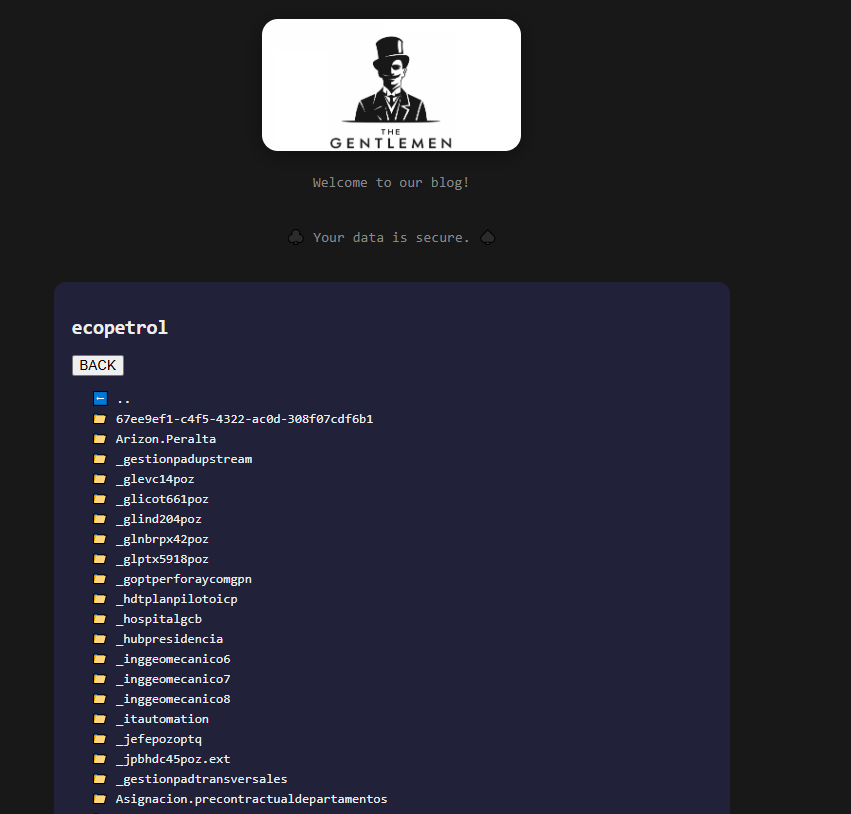This screenshot has height=814, width=851.
Task: Open the _jpbhdc45poz.ext folder
Action: [x=173, y=759]
